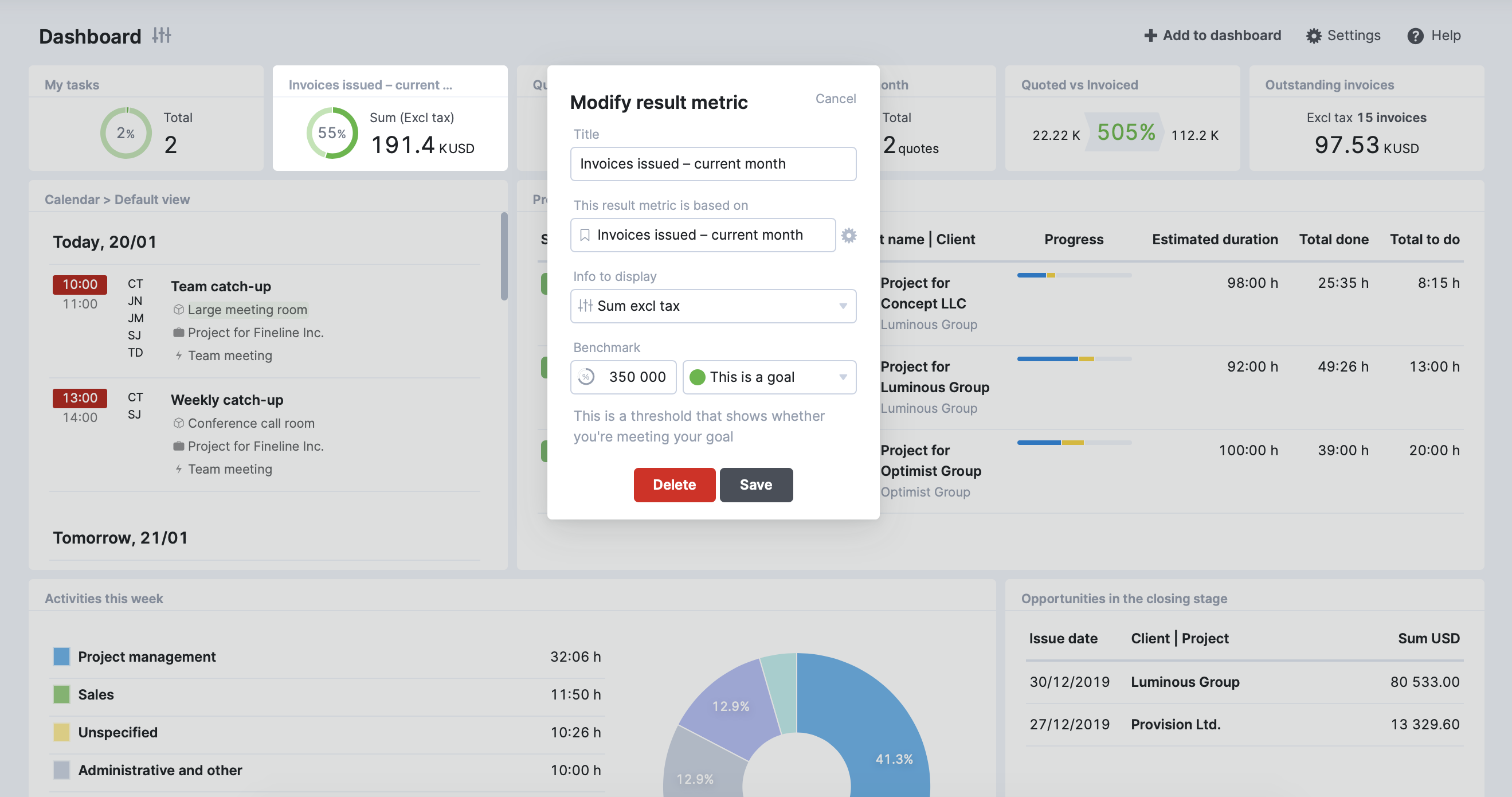The image size is (1512, 797).
Task: Open dashboard customize sliders icon next to title
Action: pos(162,36)
